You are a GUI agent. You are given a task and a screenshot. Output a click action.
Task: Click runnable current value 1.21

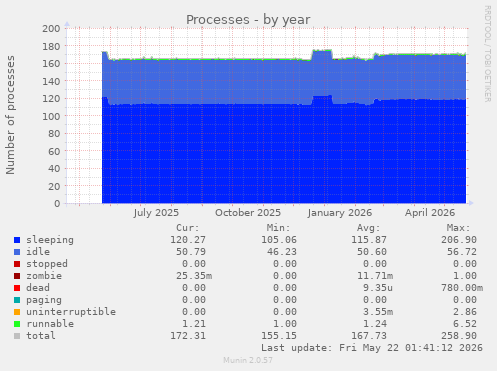pyautogui.click(x=194, y=324)
